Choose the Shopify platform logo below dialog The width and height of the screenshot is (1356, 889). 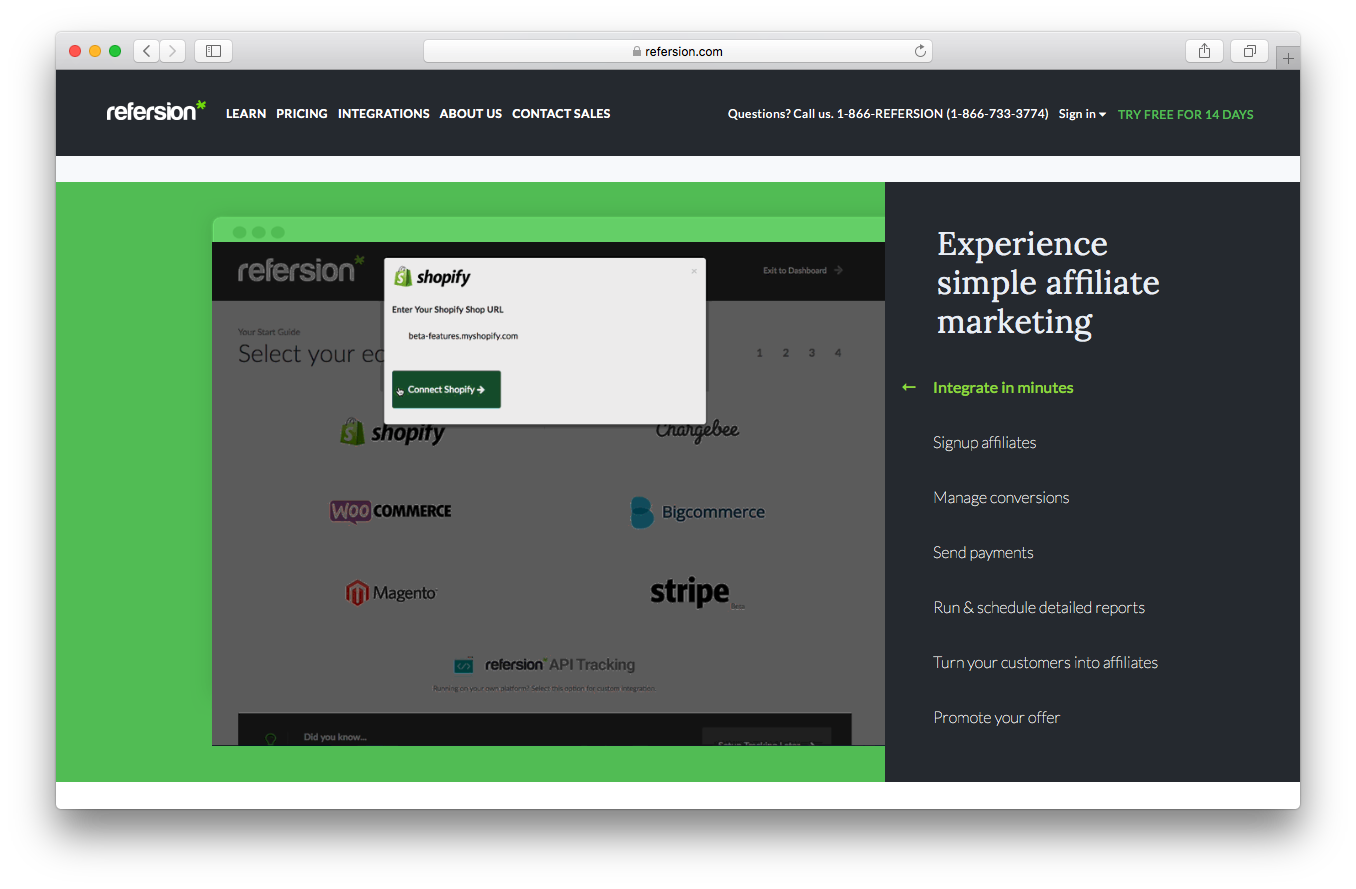coord(392,431)
